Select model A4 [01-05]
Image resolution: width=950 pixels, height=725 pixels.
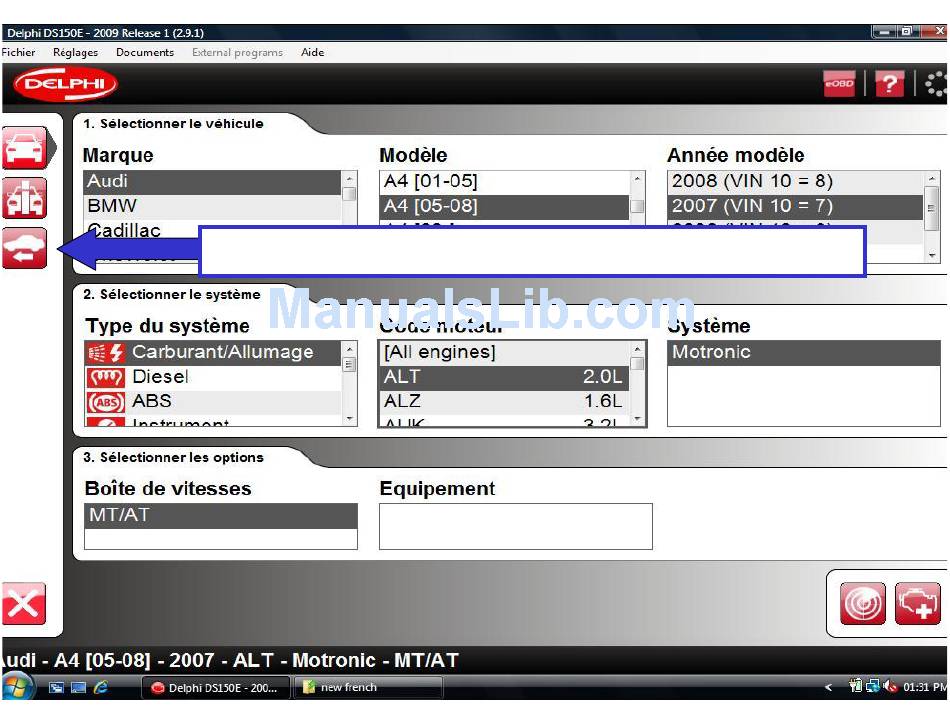(x=505, y=182)
